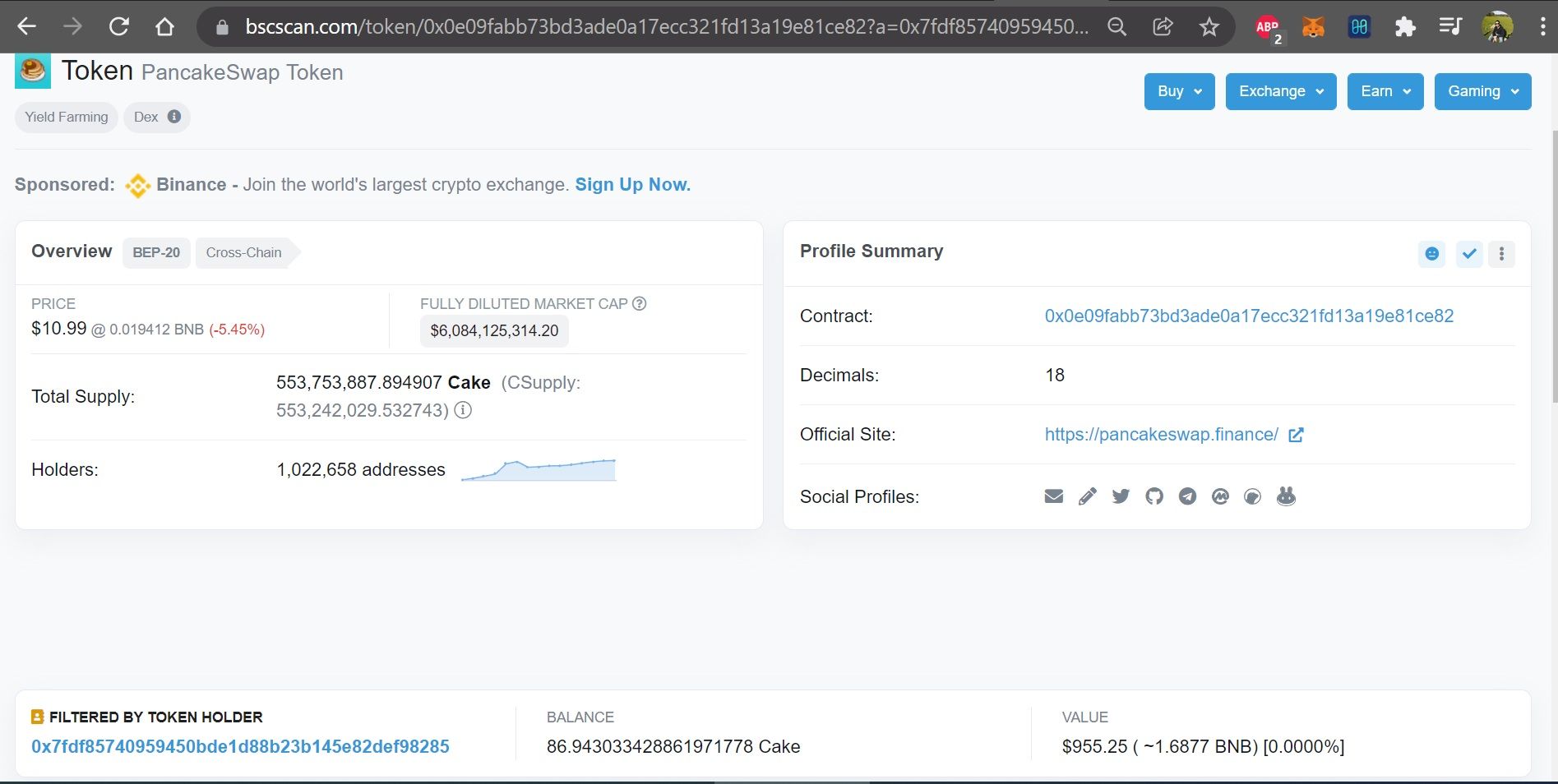Expand the Gaming dropdown

[1482, 91]
